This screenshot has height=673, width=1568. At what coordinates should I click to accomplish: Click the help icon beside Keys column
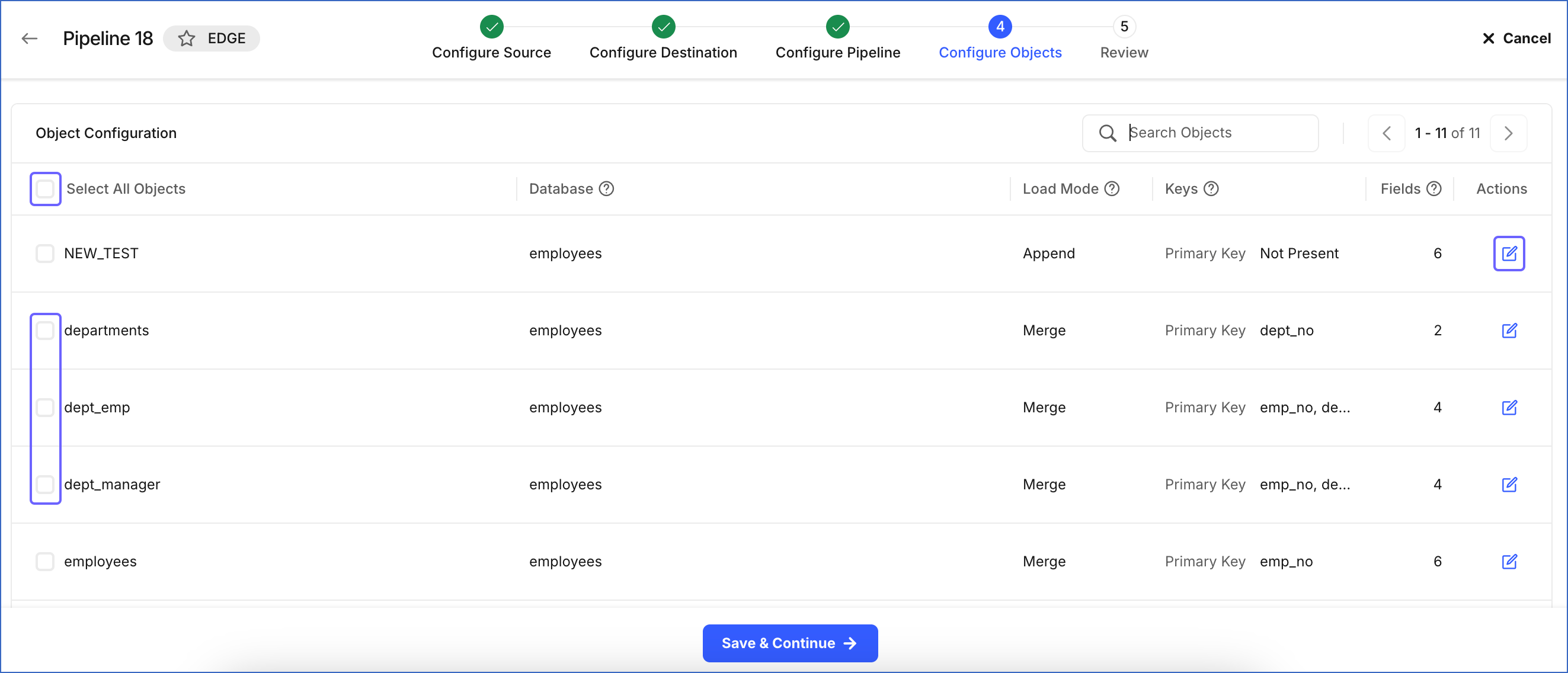point(1212,188)
